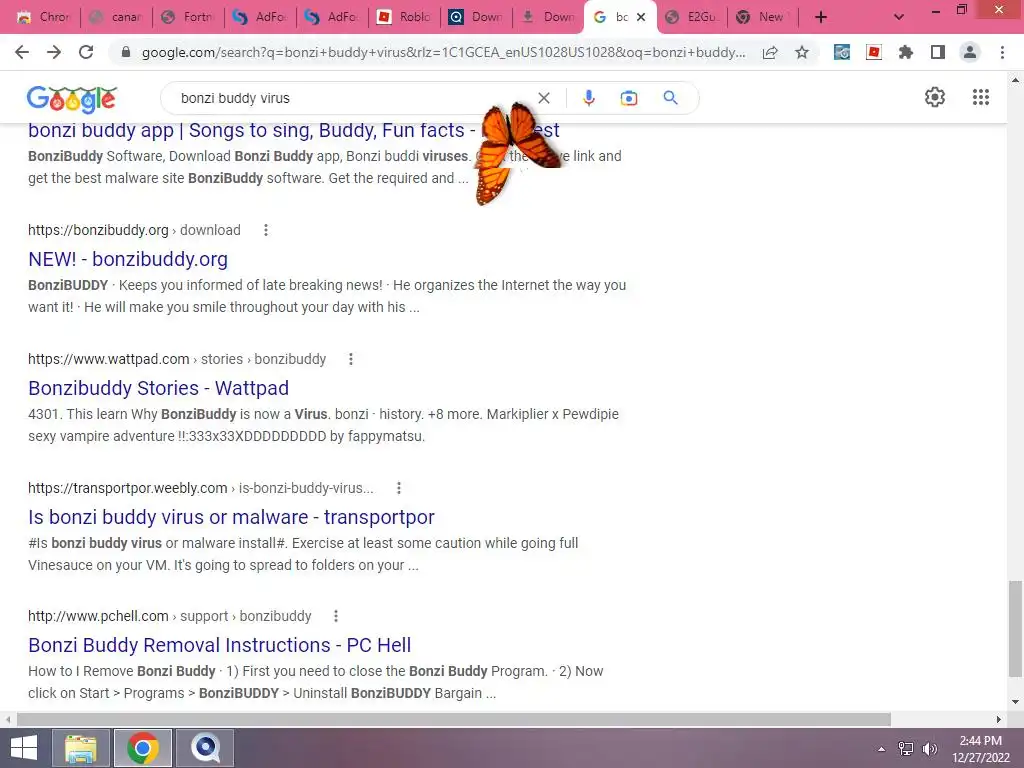Open Bonzibuddy Stories - Wattpad link
Screen dimensions: 1024x768
159,388
